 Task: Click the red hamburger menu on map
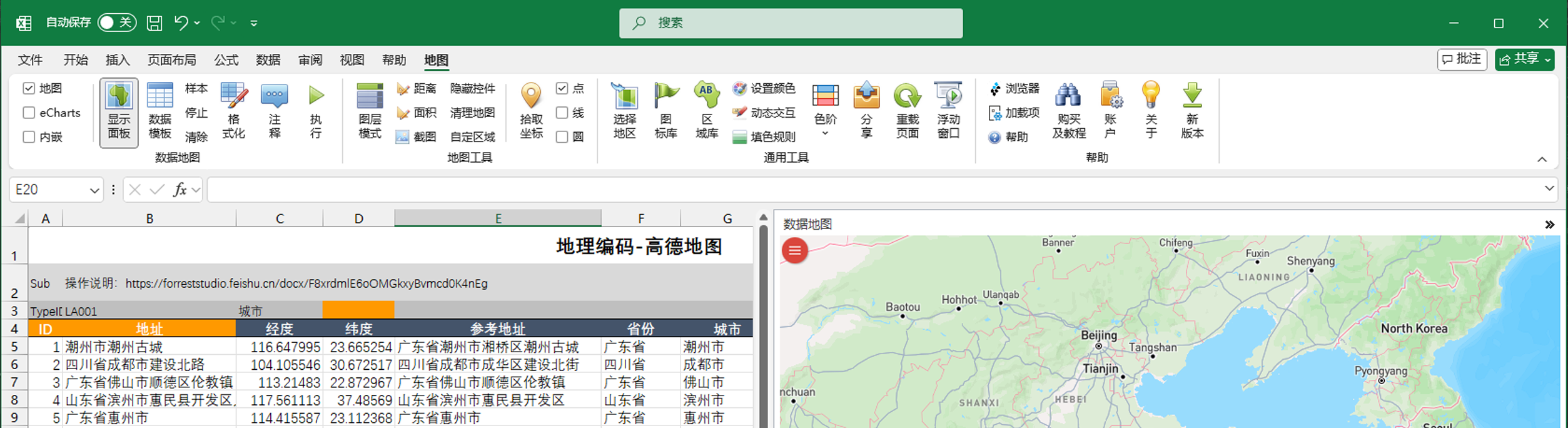(x=795, y=251)
